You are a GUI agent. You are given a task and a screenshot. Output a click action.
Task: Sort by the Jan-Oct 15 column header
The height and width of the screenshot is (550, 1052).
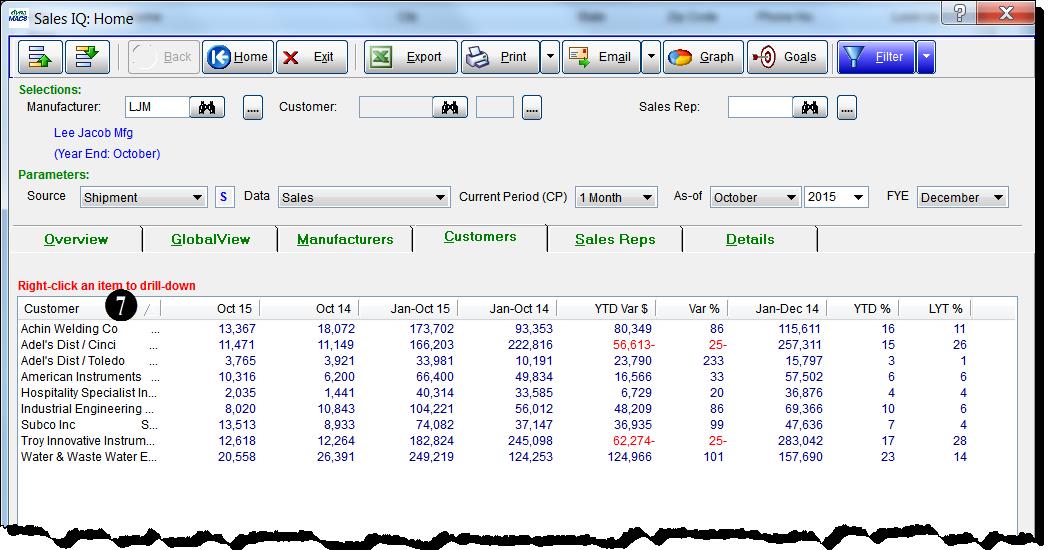click(x=409, y=309)
